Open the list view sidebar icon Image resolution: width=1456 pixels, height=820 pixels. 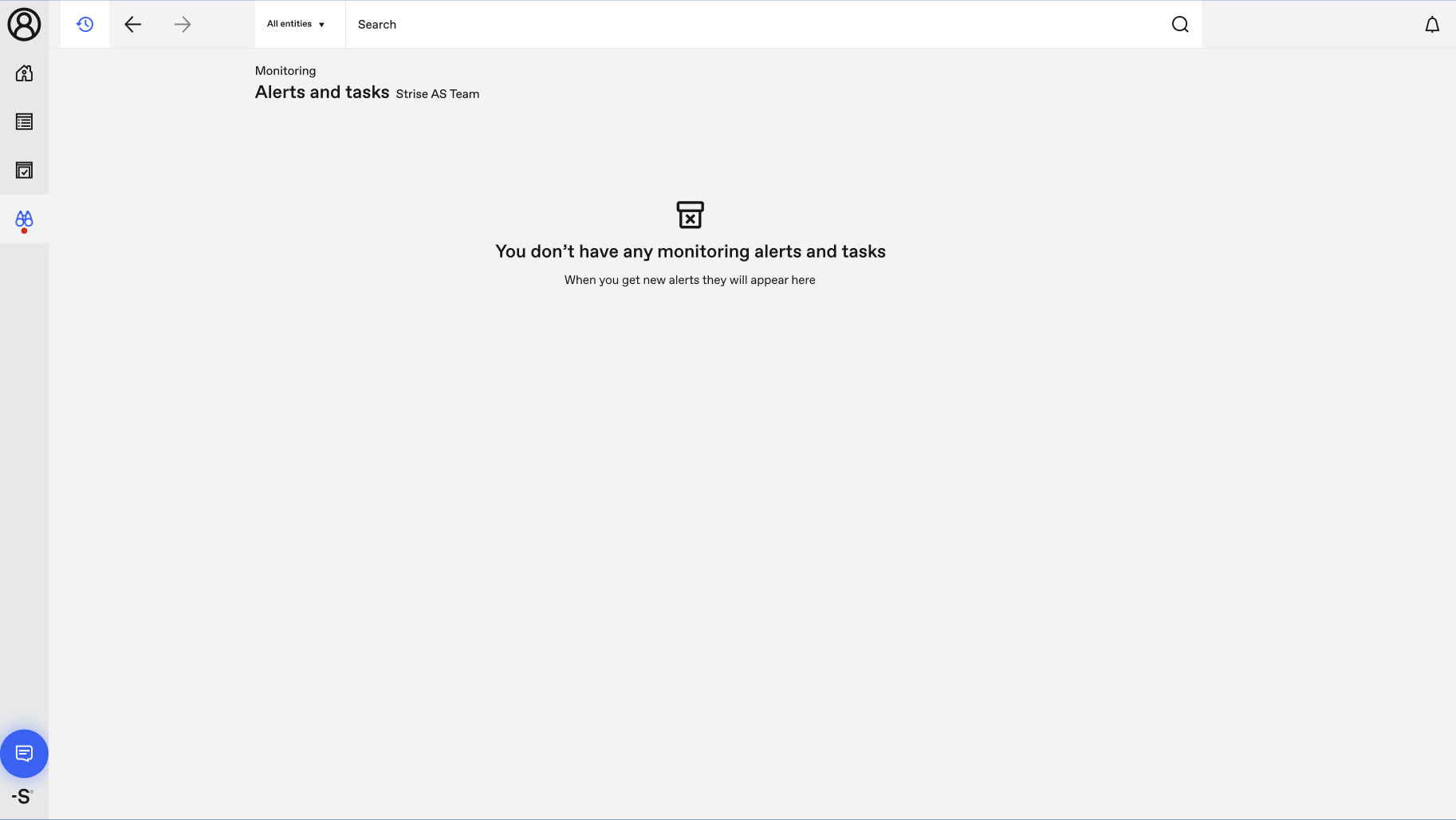(24, 122)
